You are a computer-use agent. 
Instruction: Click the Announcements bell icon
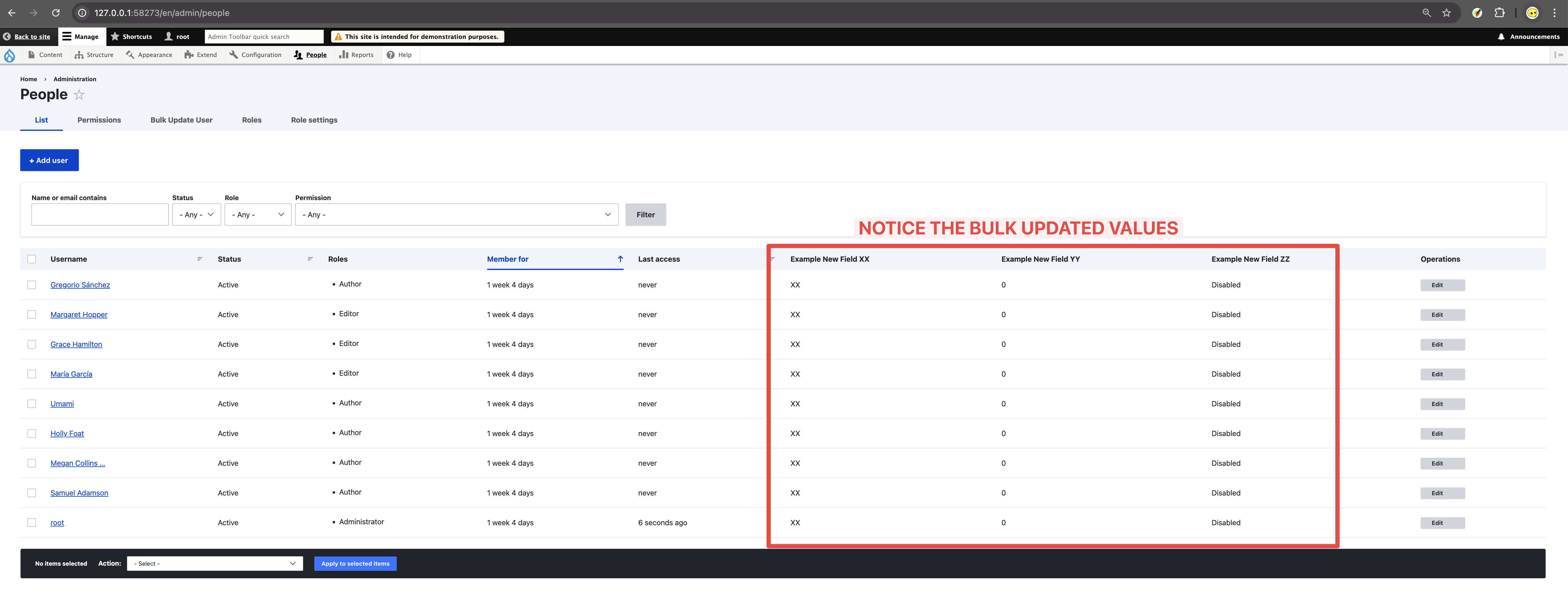[1501, 36]
